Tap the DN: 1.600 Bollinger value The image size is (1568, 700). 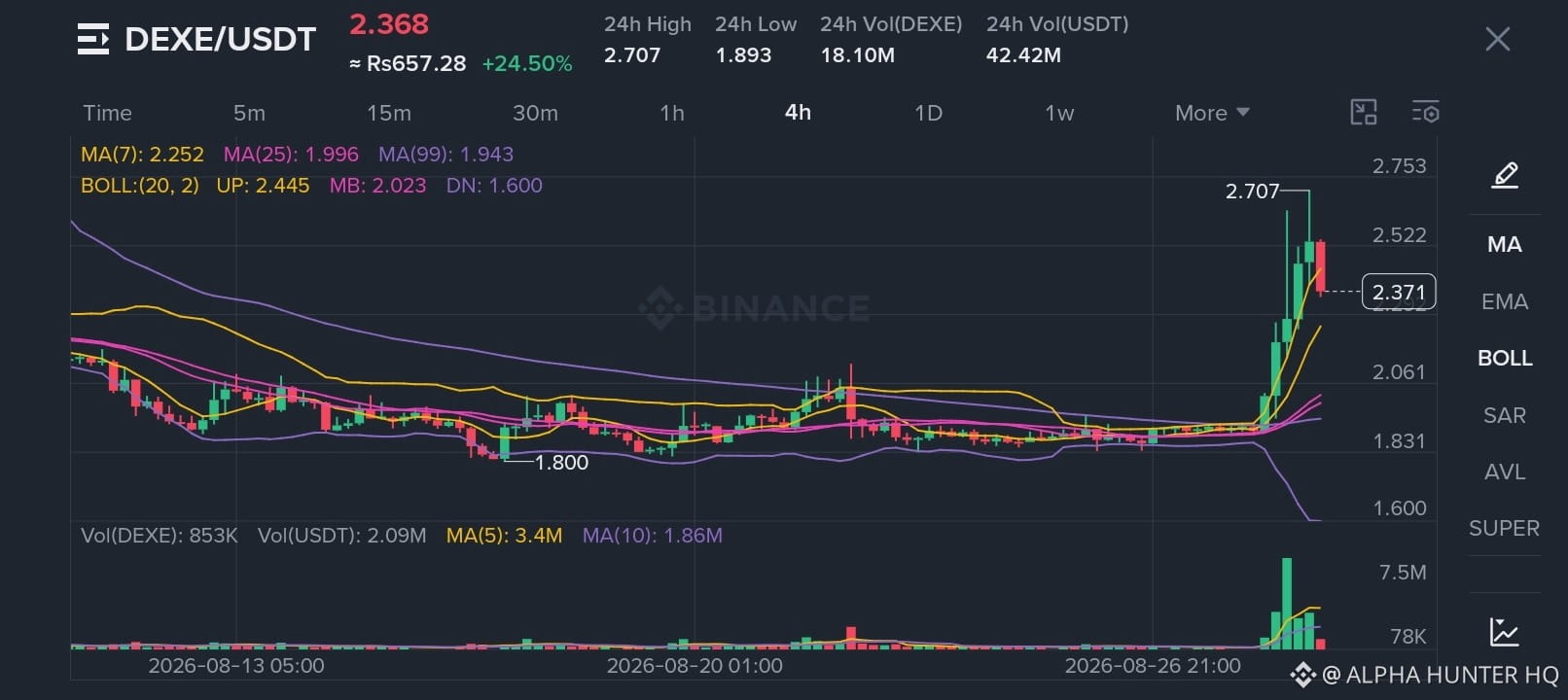tap(494, 186)
